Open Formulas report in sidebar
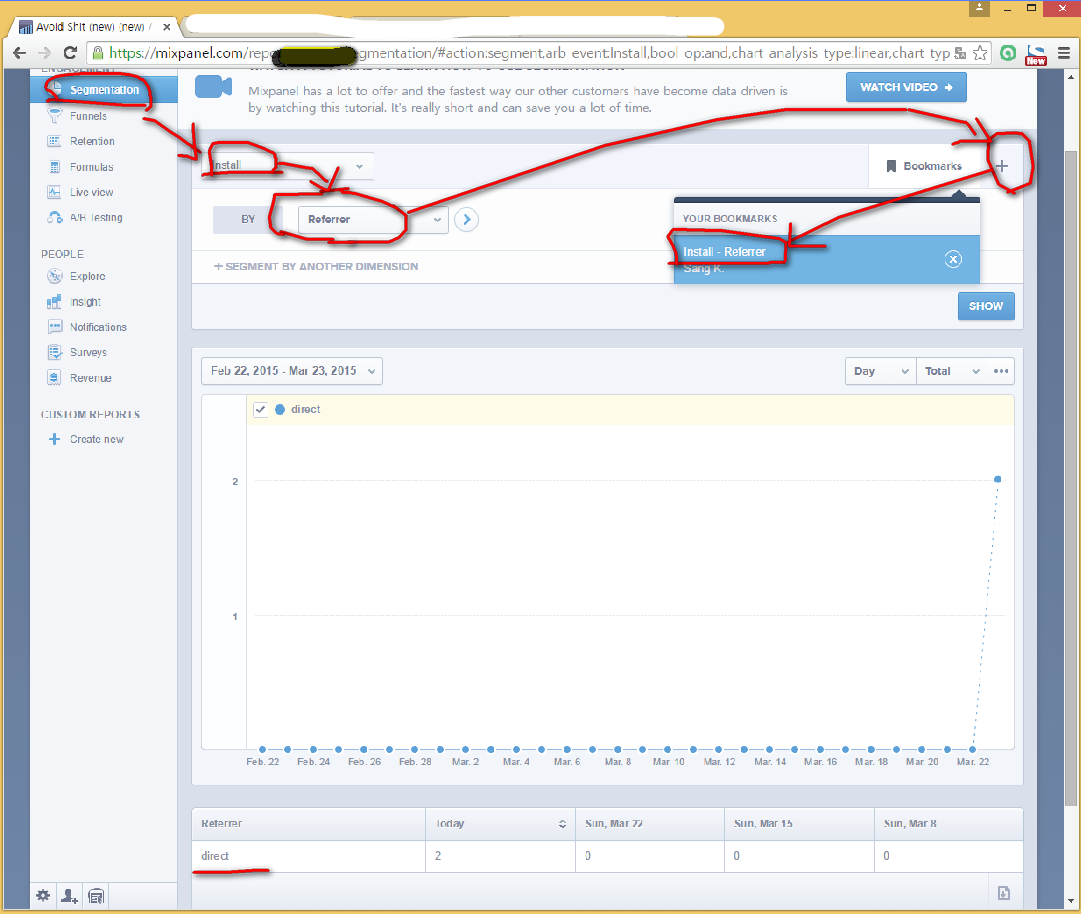The width and height of the screenshot is (1081, 914). 92,167
